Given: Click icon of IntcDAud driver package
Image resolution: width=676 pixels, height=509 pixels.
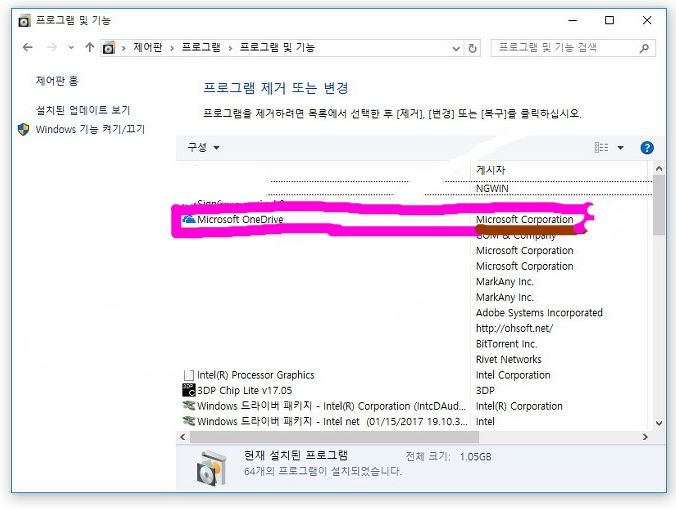Looking at the screenshot, I should click(189, 405).
